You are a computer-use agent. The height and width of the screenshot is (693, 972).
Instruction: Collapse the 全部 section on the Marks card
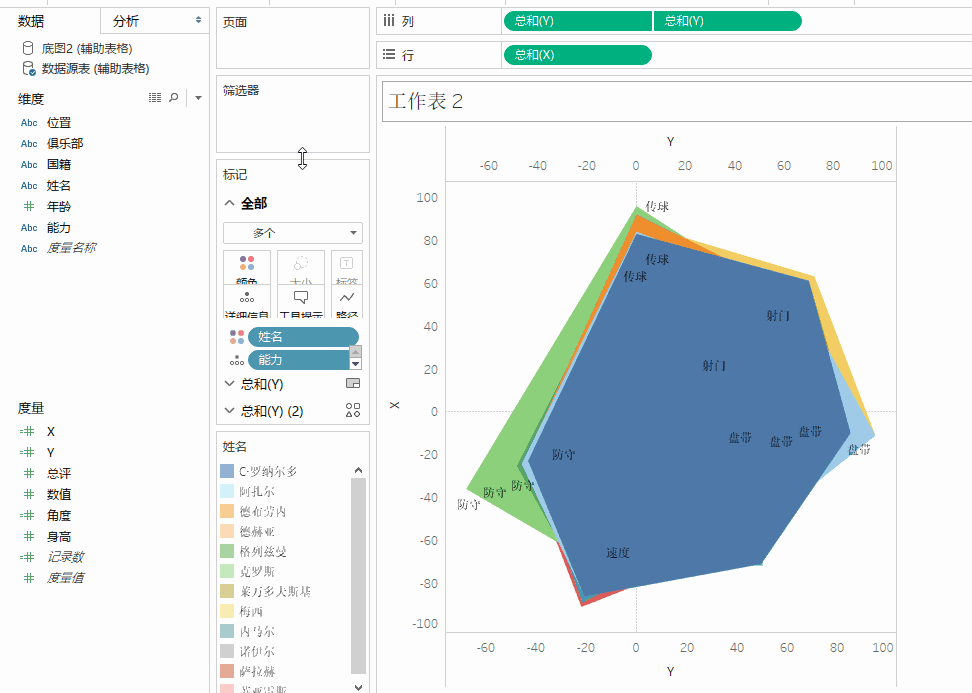pos(229,202)
